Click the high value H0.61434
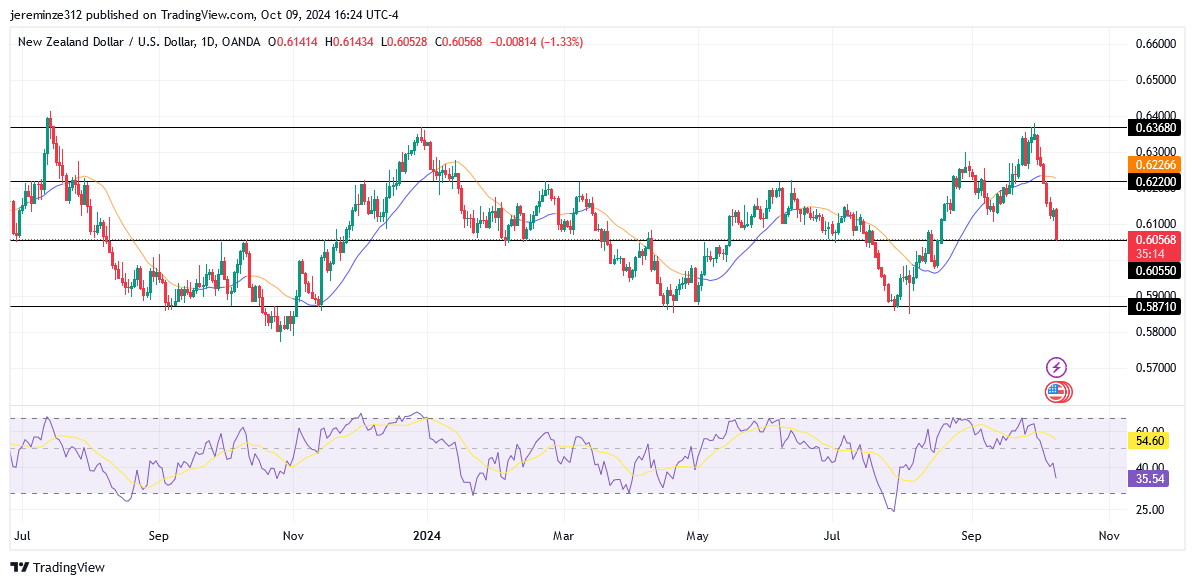The height and width of the screenshot is (585, 1195). 349,43
